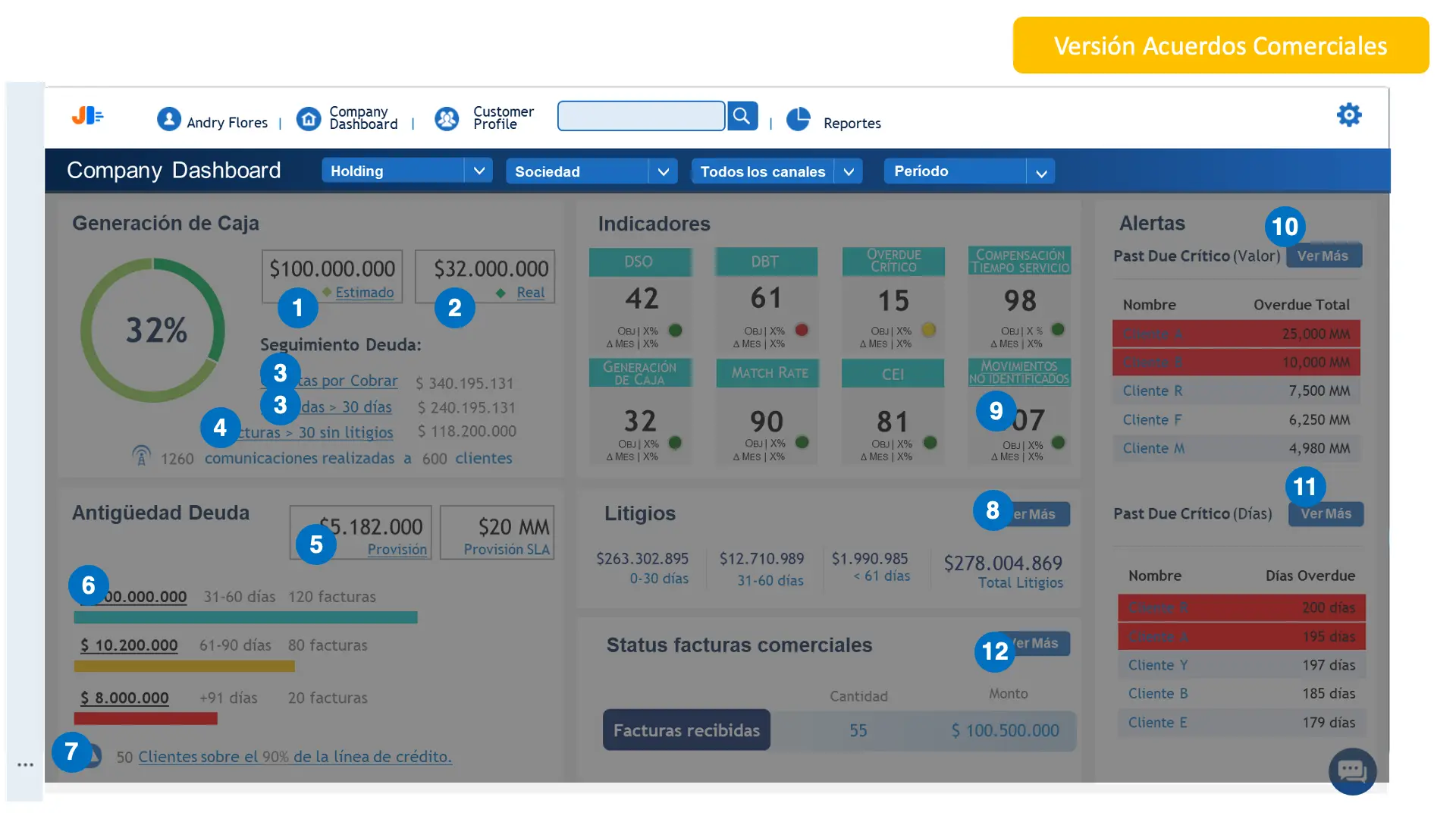Click into the search input field
This screenshot has height=819, width=1456.
click(641, 116)
